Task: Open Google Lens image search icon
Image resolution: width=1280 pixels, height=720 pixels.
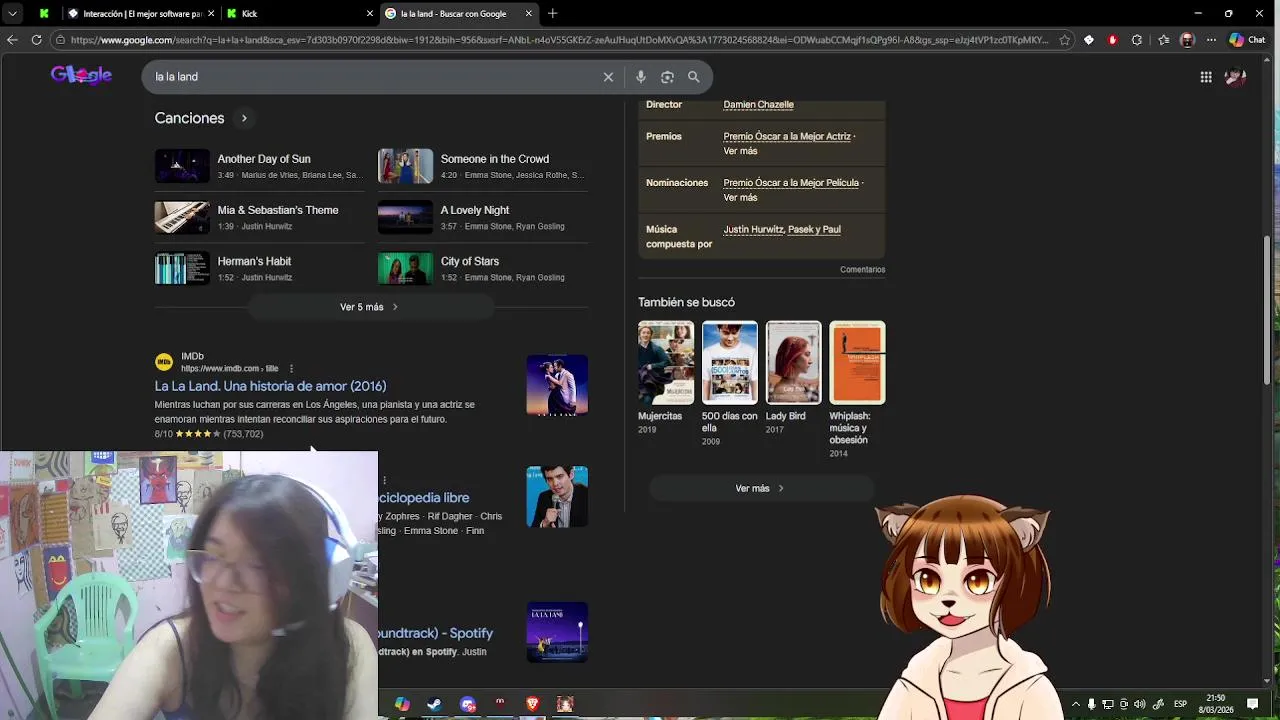Action: click(x=667, y=77)
